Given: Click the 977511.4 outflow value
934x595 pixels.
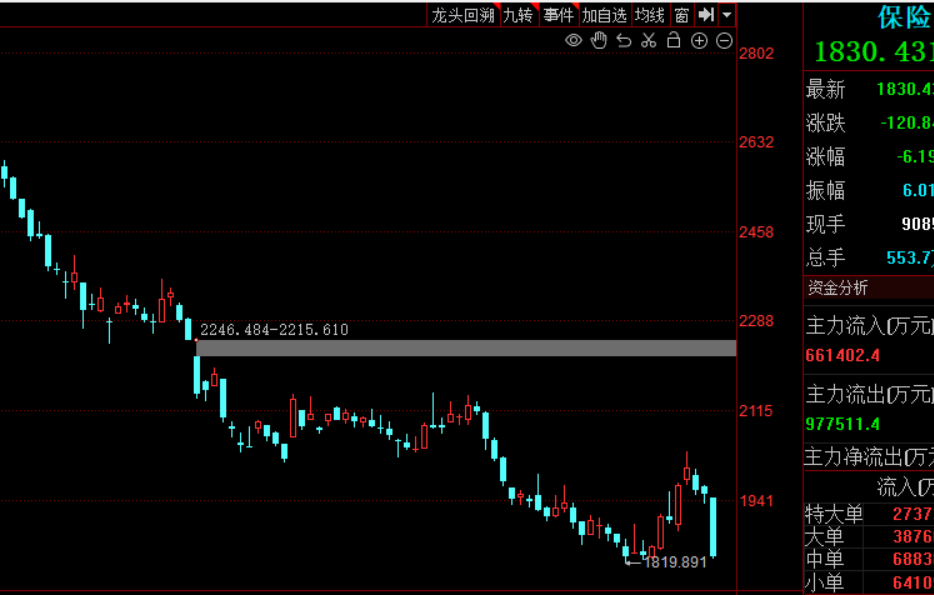Looking at the screenshot, I should [x=842, y=424].
